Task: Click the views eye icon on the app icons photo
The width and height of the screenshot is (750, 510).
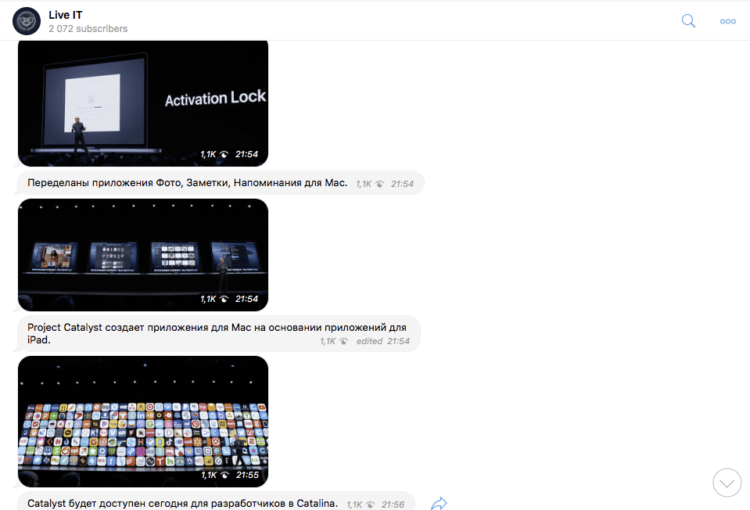Action: coord(225,475)
